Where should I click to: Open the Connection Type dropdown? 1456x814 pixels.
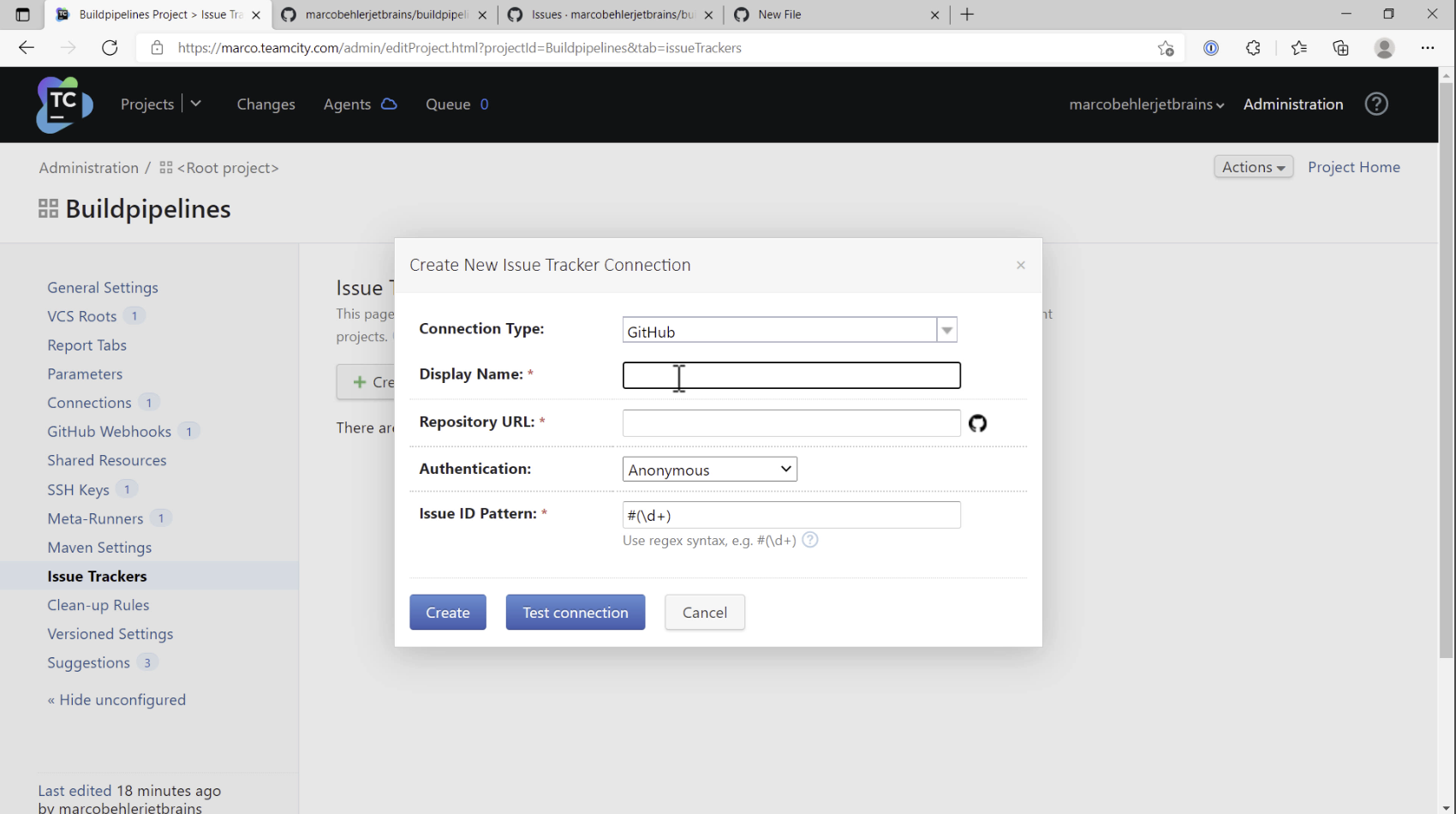tap(946, 330)
